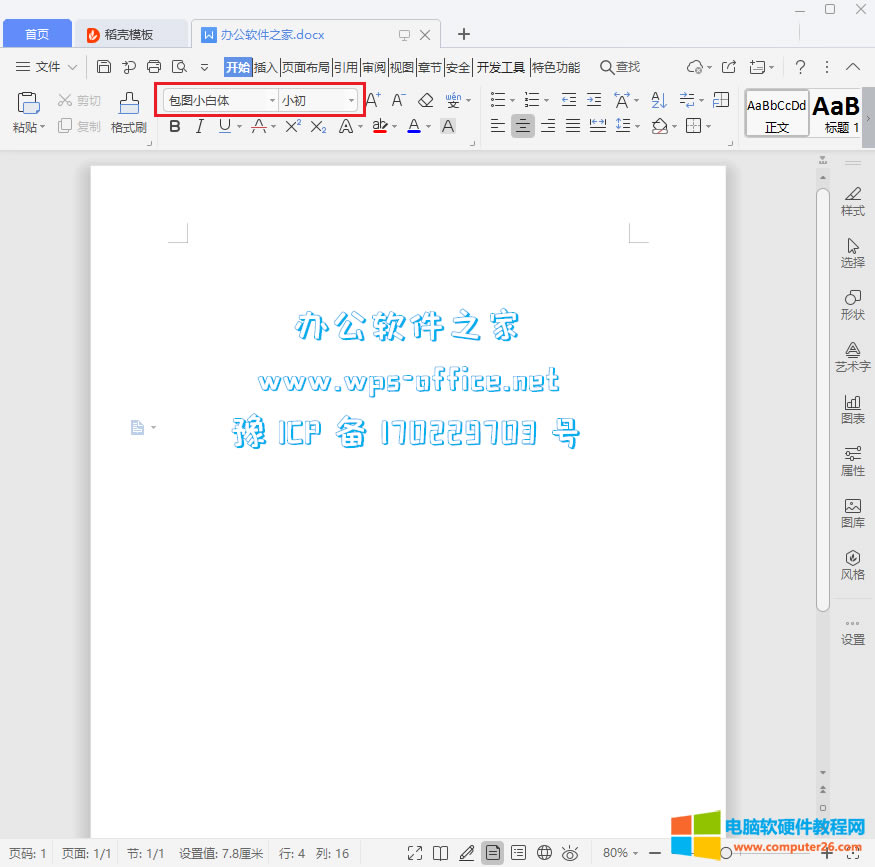Click the Find (查找) search button
875x867 pixels.
click(620, 67)
